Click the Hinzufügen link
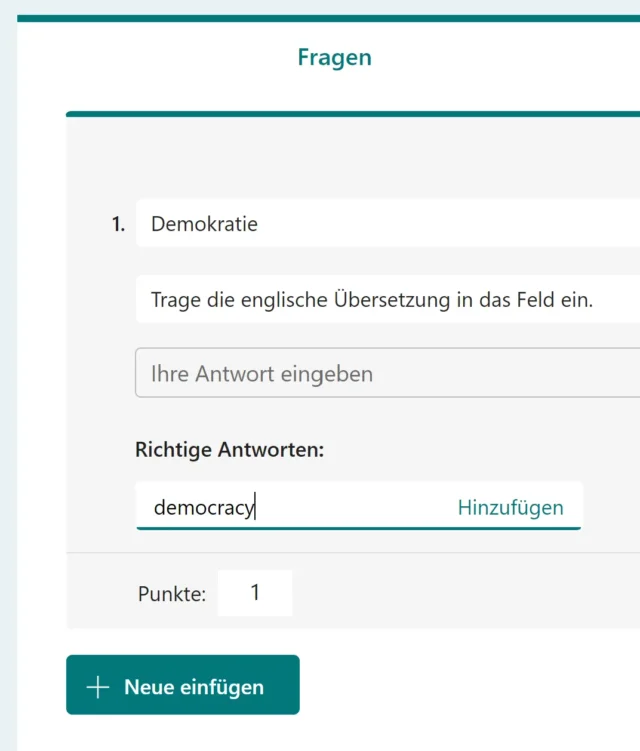 (x=510, y=507)
